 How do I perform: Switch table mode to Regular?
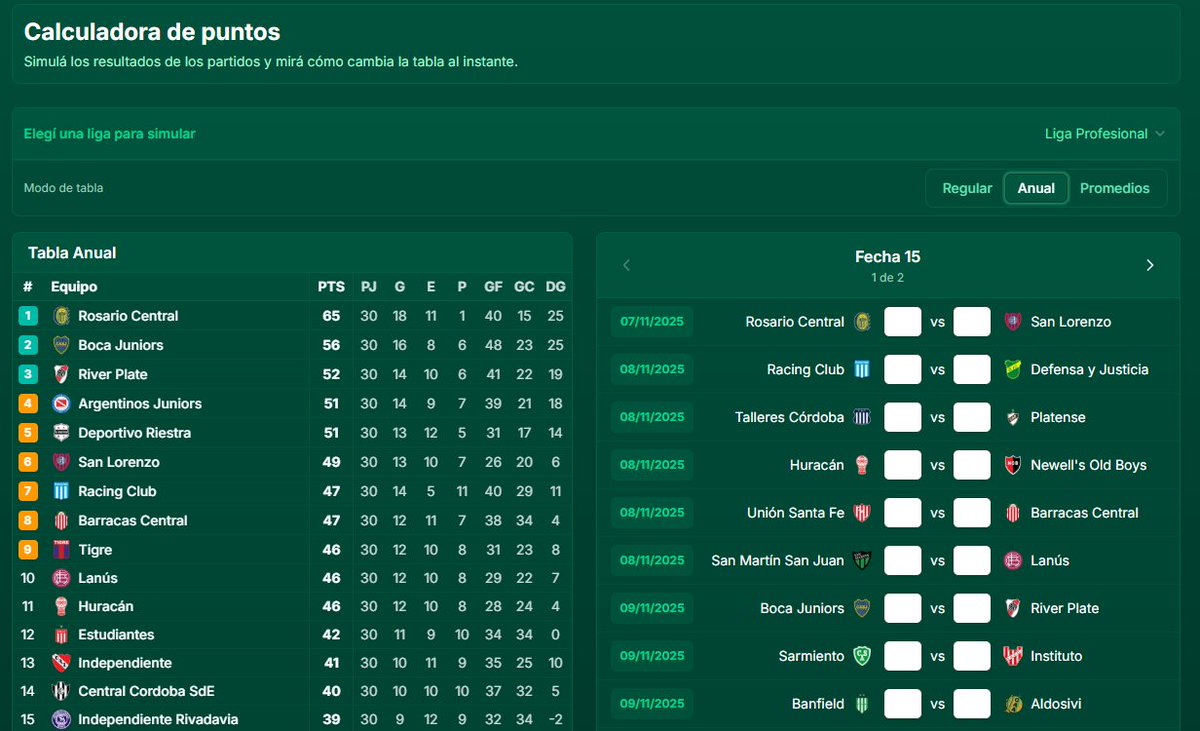click(967, 188)
